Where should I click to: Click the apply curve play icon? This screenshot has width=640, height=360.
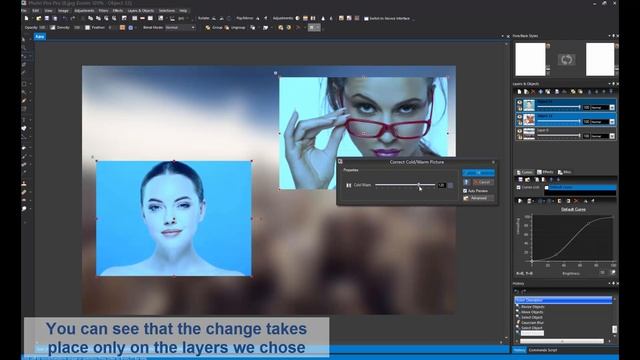coord(520,201)
